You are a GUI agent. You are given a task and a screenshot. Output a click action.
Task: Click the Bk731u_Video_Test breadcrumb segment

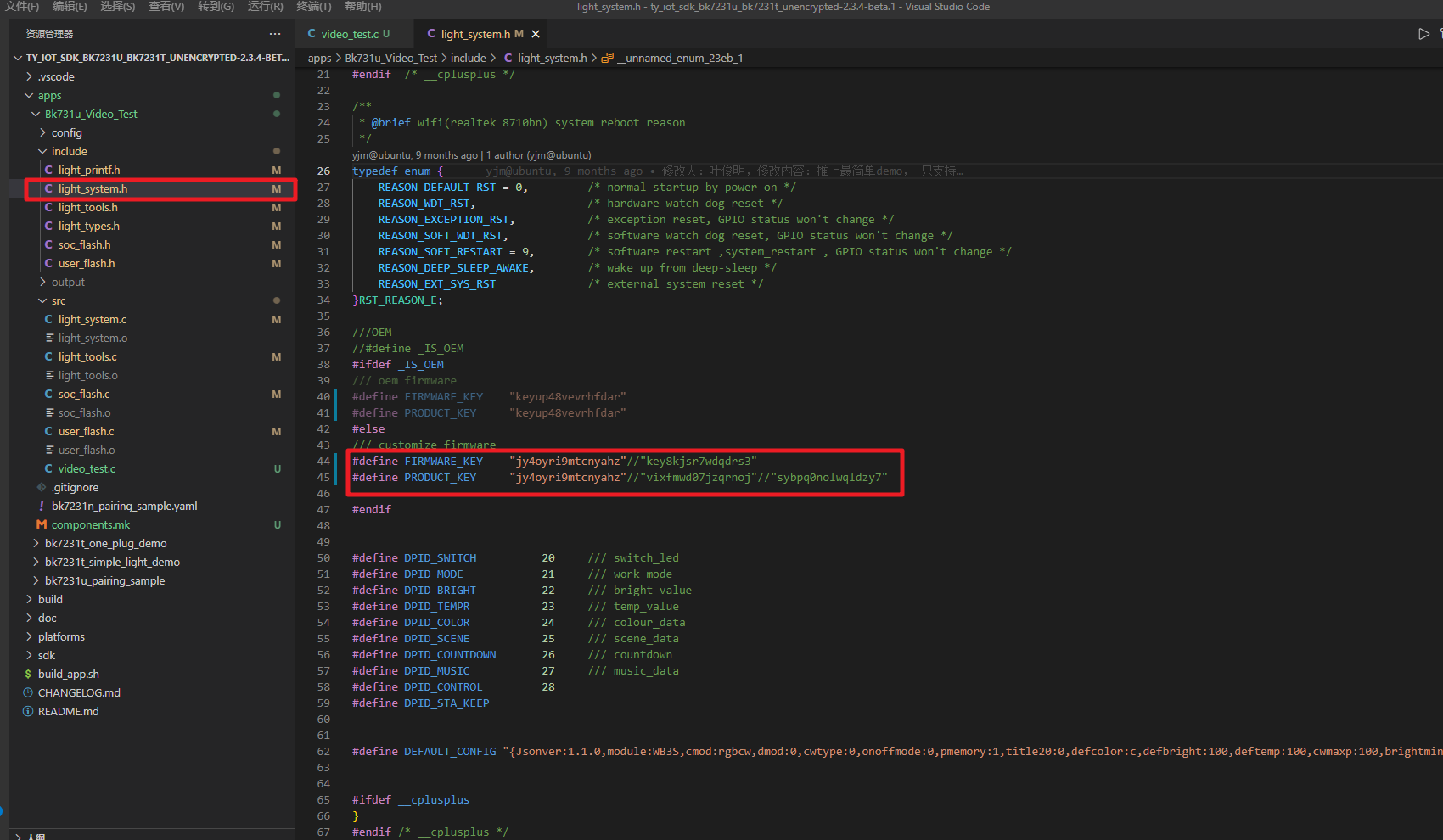[391, 58]
